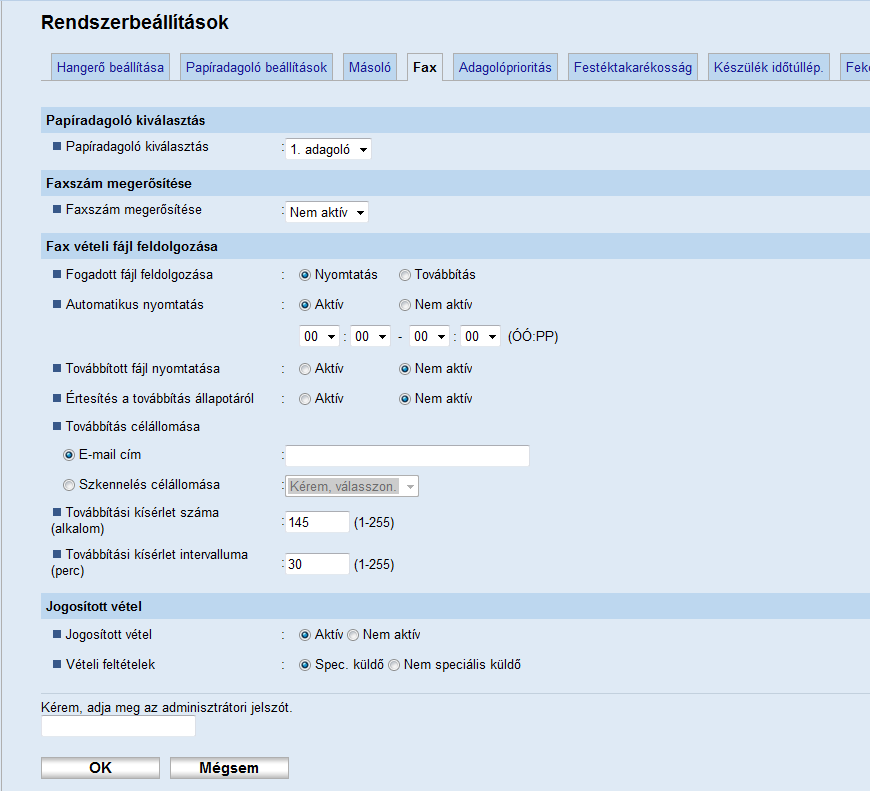Open the Papíradagoló kiválasztás dropdown
The image size is (870, 791).
tap(328, 149)
